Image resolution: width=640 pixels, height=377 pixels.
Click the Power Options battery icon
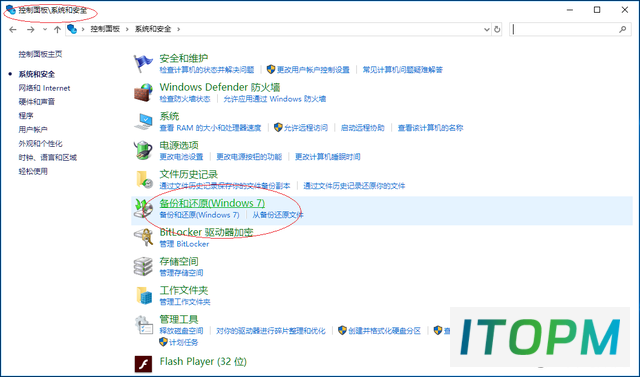[x=143, y=151]
